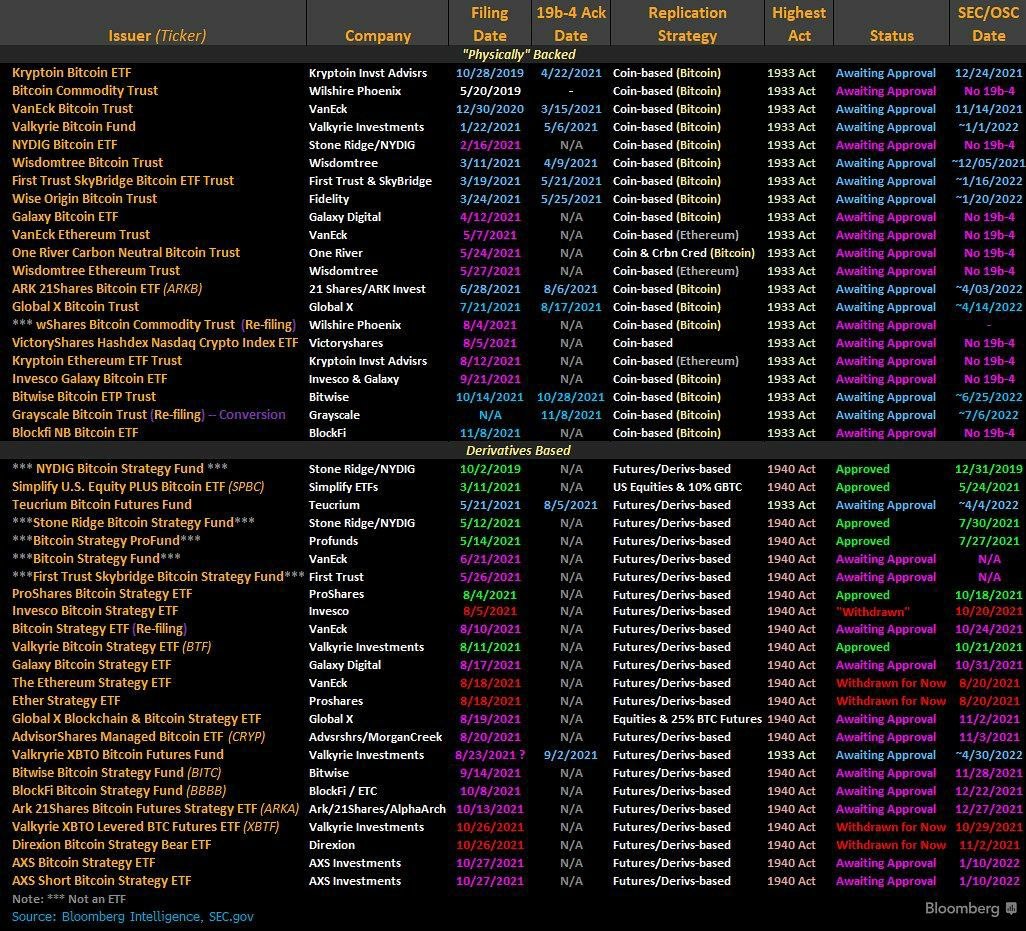Screen dimensions: 1026x931
Task: Click the 19b-4 Ack Date column header
Action: pos(571,24)
